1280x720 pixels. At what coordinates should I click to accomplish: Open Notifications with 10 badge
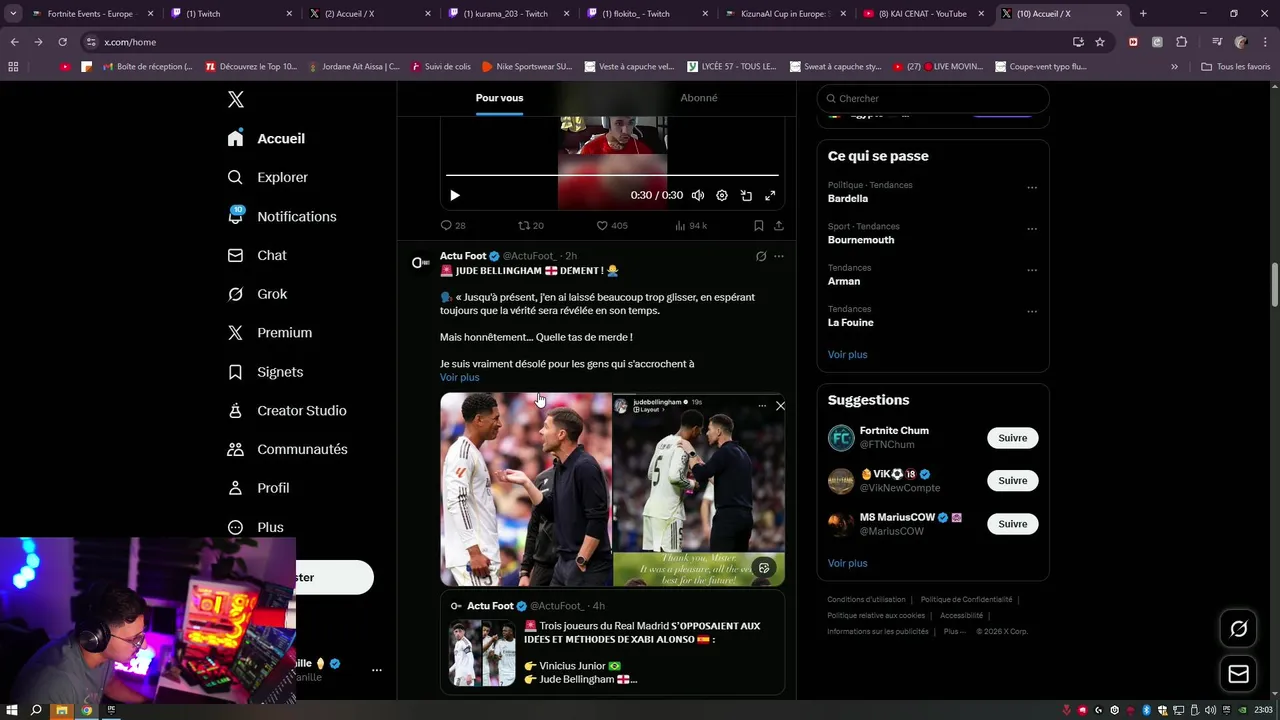(x=282, y=217)
